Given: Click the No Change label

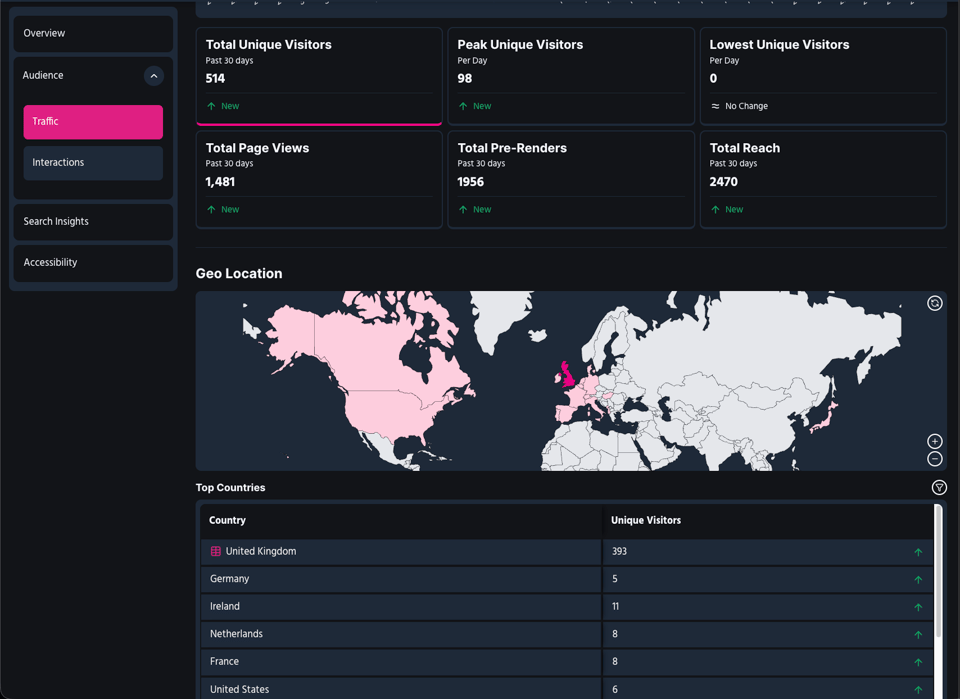Looking at the screenshot, I should coord(746,106).
